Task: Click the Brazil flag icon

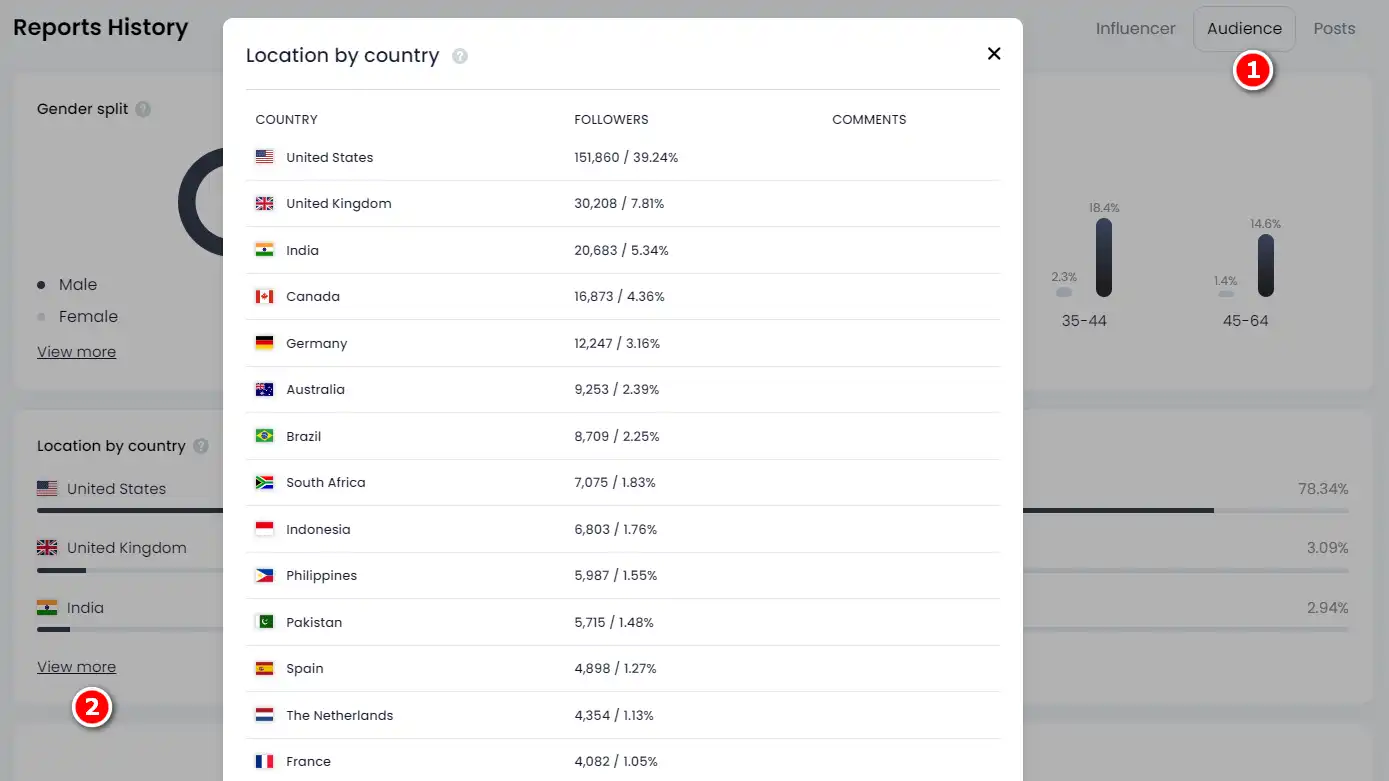Action: (x=265, y=436)
